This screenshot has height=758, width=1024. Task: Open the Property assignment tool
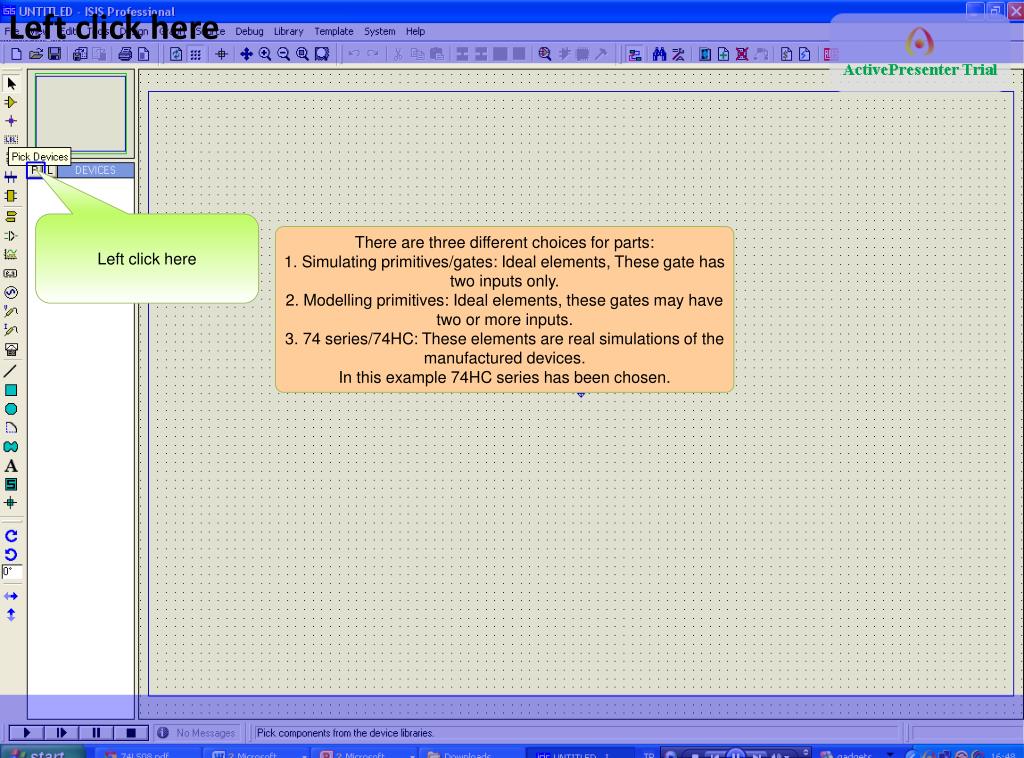click(x=679, y=54)
